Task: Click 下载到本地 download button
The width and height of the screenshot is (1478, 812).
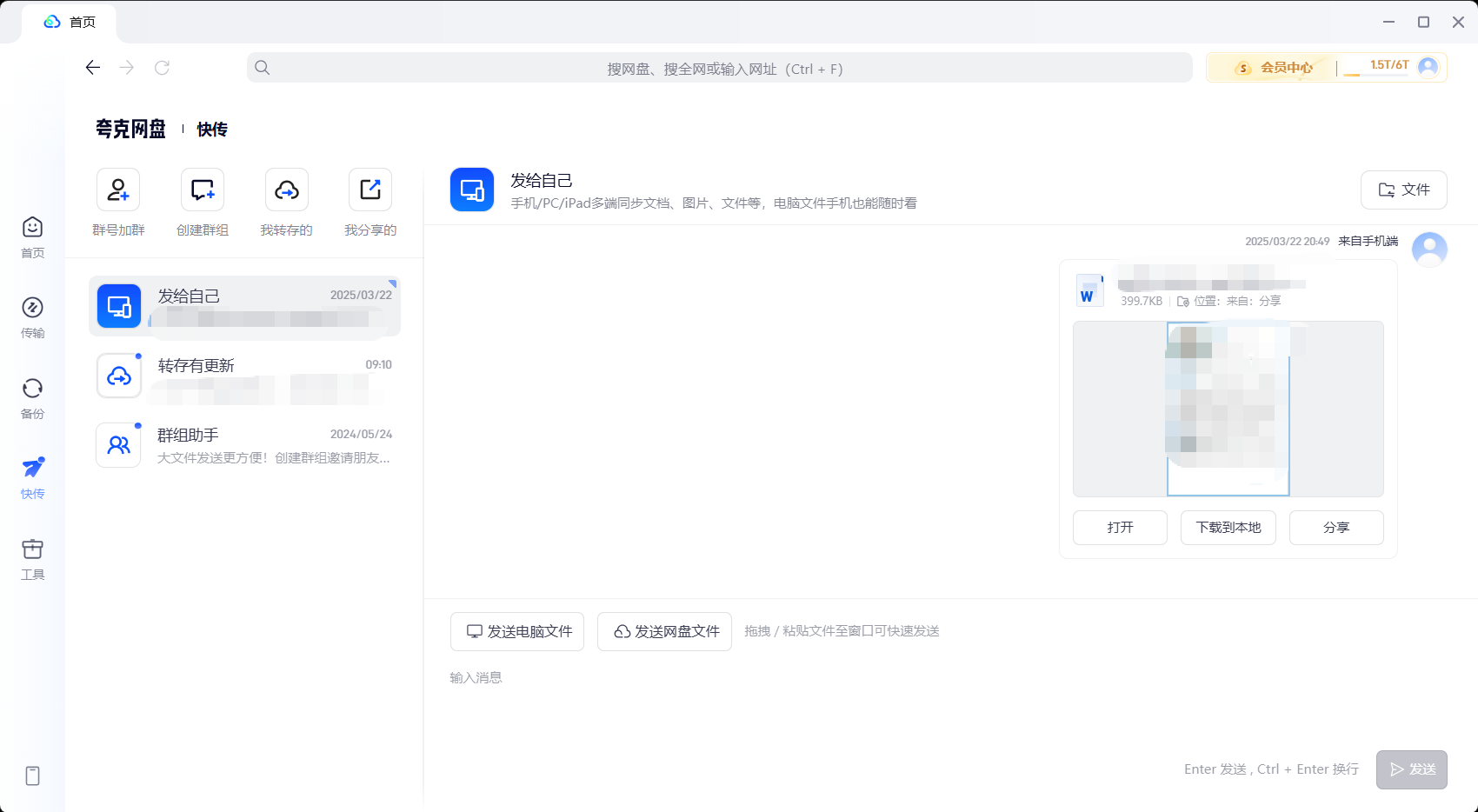Action: 1228,528
